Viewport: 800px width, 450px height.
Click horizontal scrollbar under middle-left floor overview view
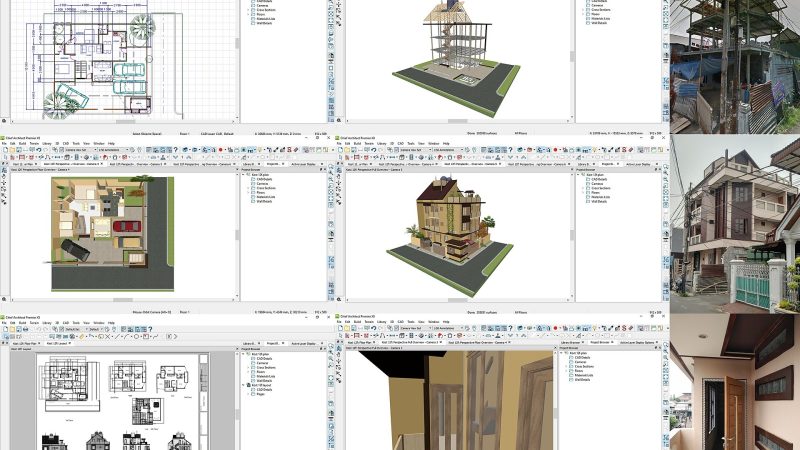(x=123, y=299)
